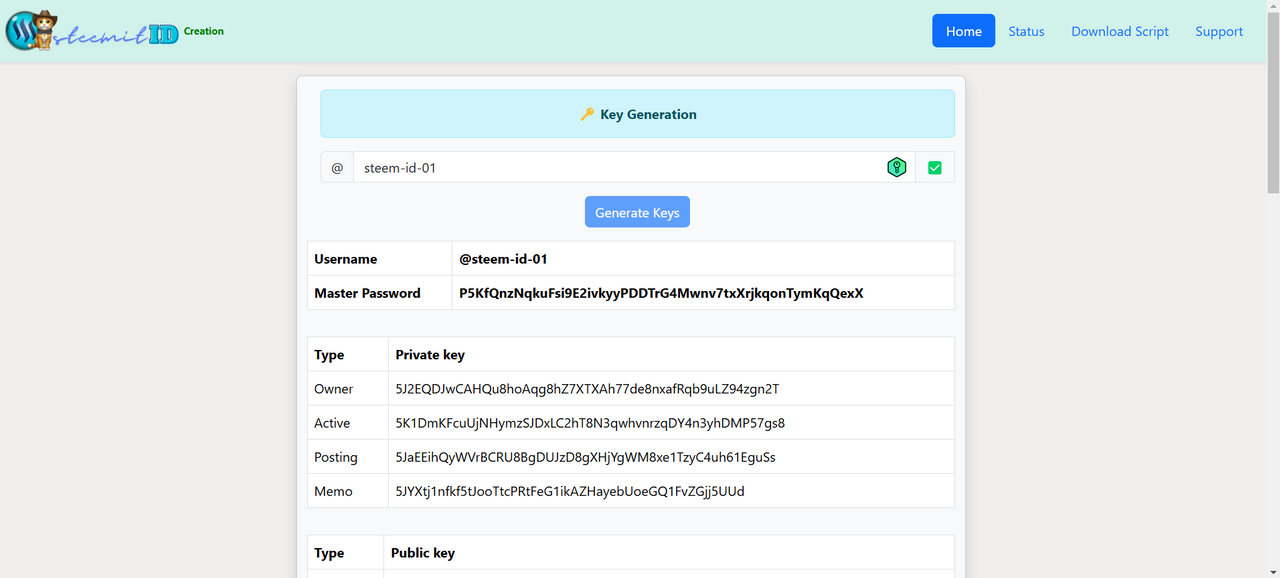Viewport: 1280px width, 578px height.
Task: Click the green keychain shield icon
Action: pos(897,168)
